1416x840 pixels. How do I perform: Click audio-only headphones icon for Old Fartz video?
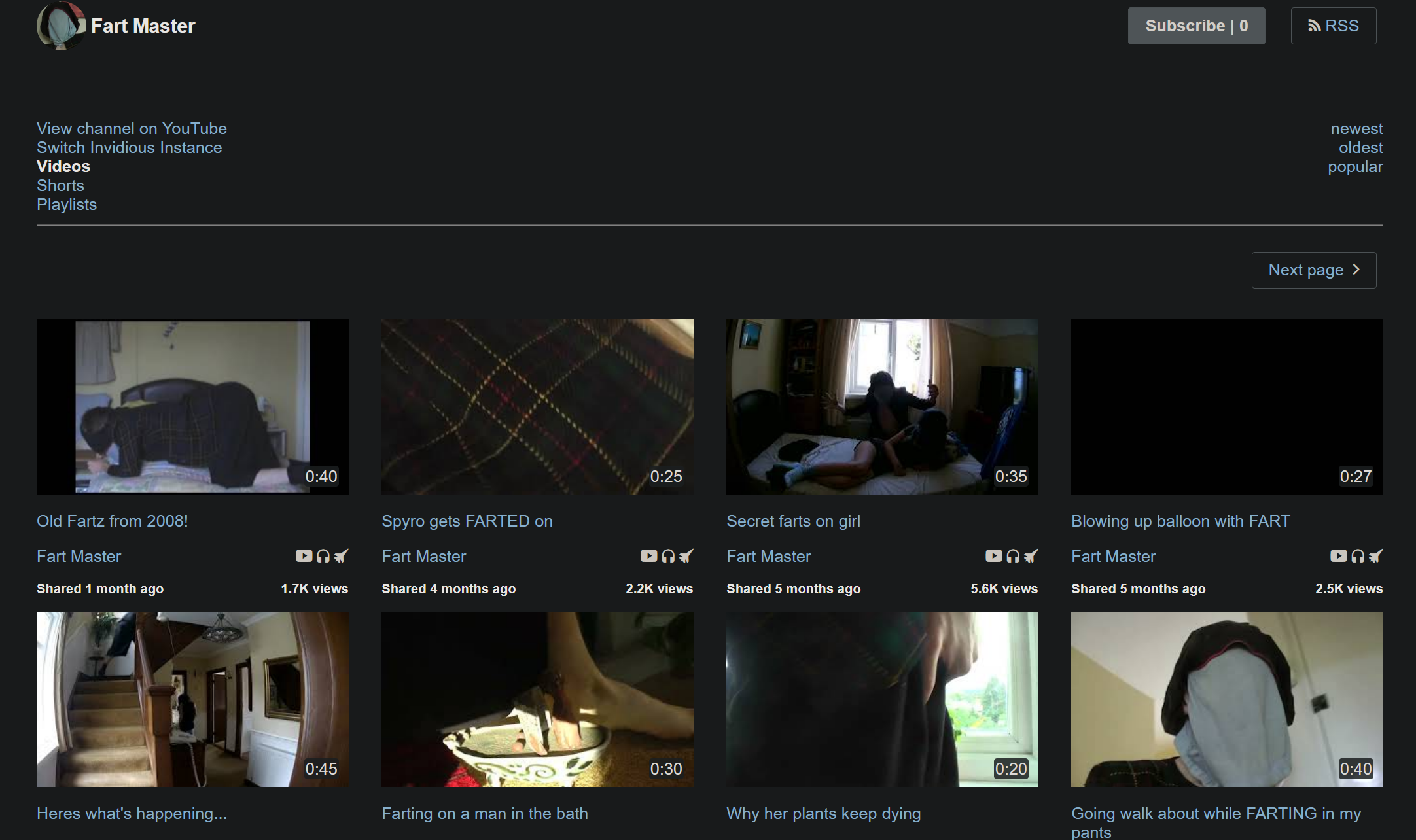(x=323, y=556)
